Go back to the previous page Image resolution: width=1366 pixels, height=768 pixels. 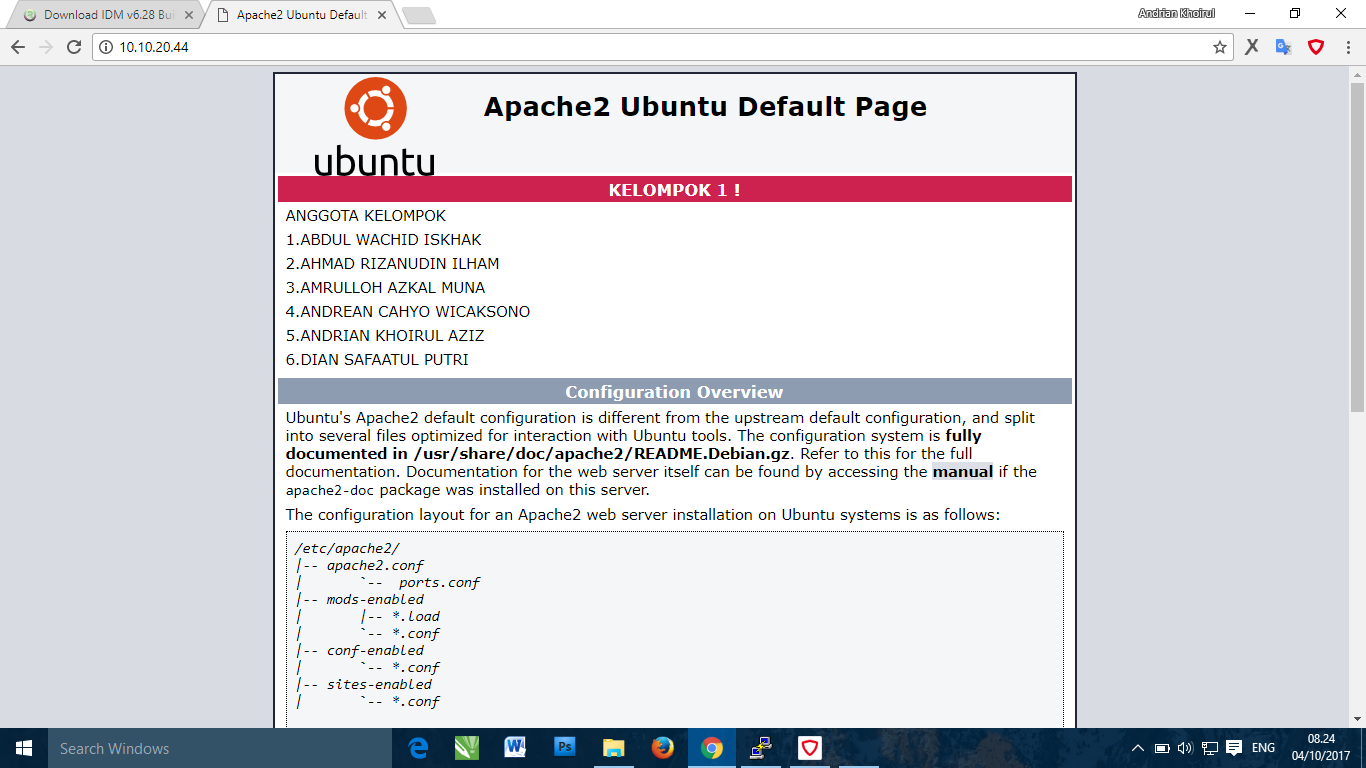coord(18,47)
